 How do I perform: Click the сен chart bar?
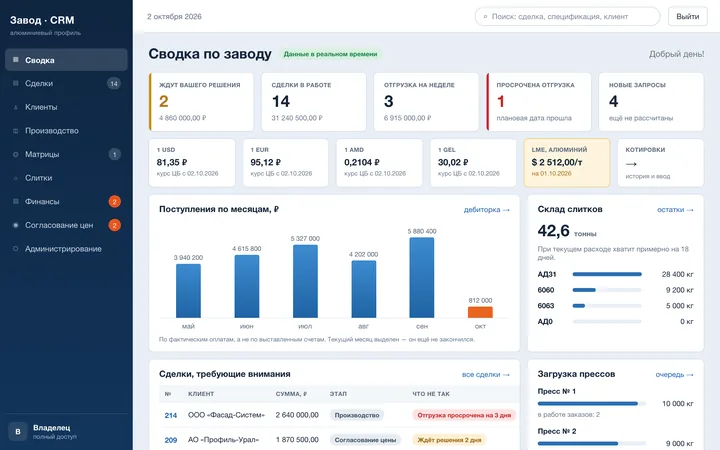pyautogui.click(x=422, y=277)
